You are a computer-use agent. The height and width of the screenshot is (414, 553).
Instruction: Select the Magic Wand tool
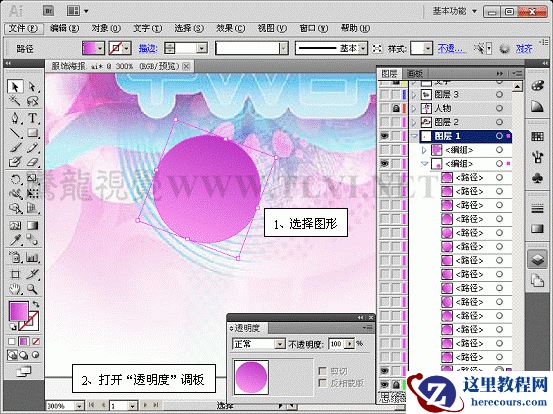pos(15,102)
